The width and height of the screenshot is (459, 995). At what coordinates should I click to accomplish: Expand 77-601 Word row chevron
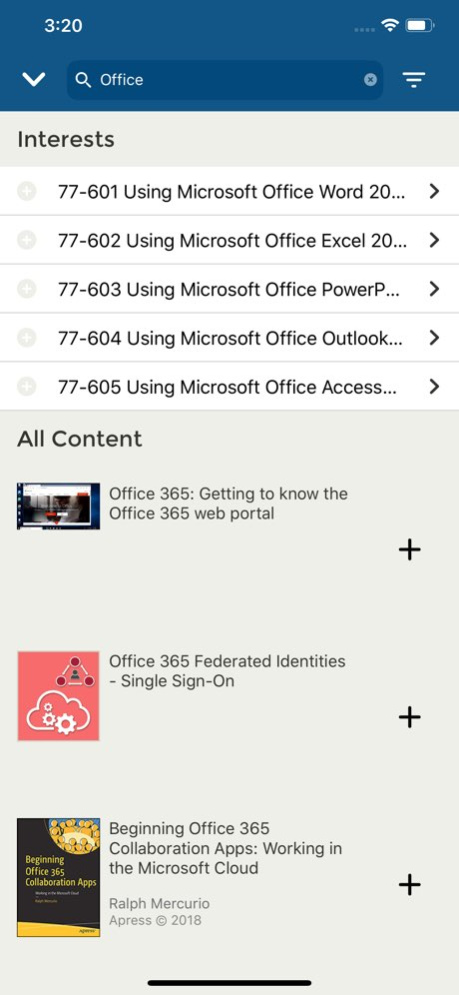coord(434,191)
